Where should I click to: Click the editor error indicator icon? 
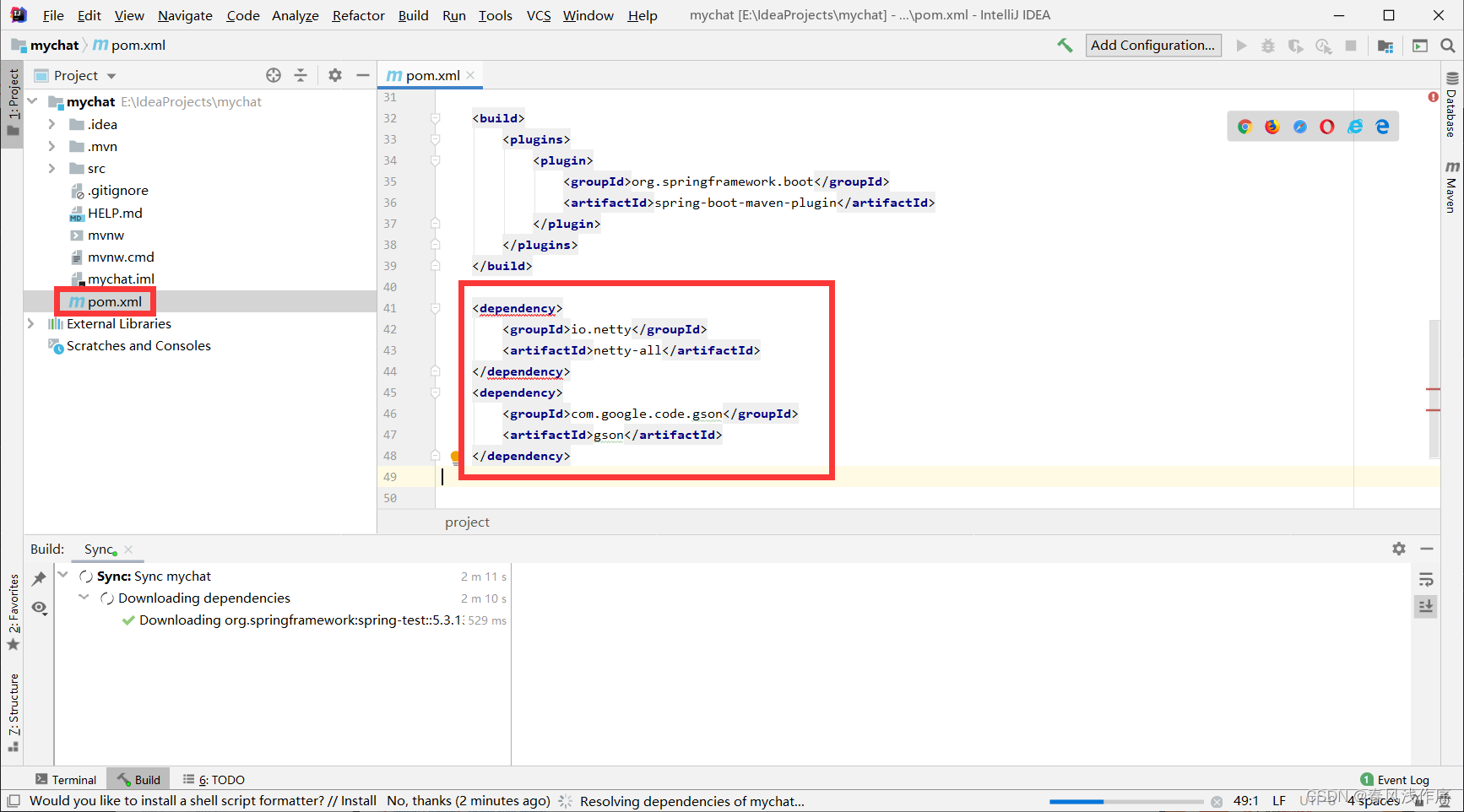[1433, 97]
